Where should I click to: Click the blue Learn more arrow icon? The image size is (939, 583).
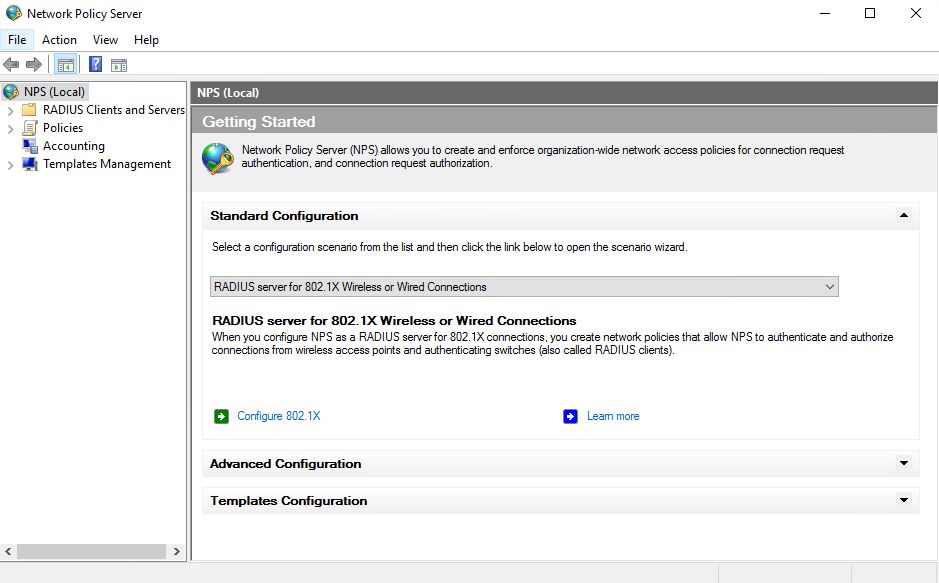[571, 416]
